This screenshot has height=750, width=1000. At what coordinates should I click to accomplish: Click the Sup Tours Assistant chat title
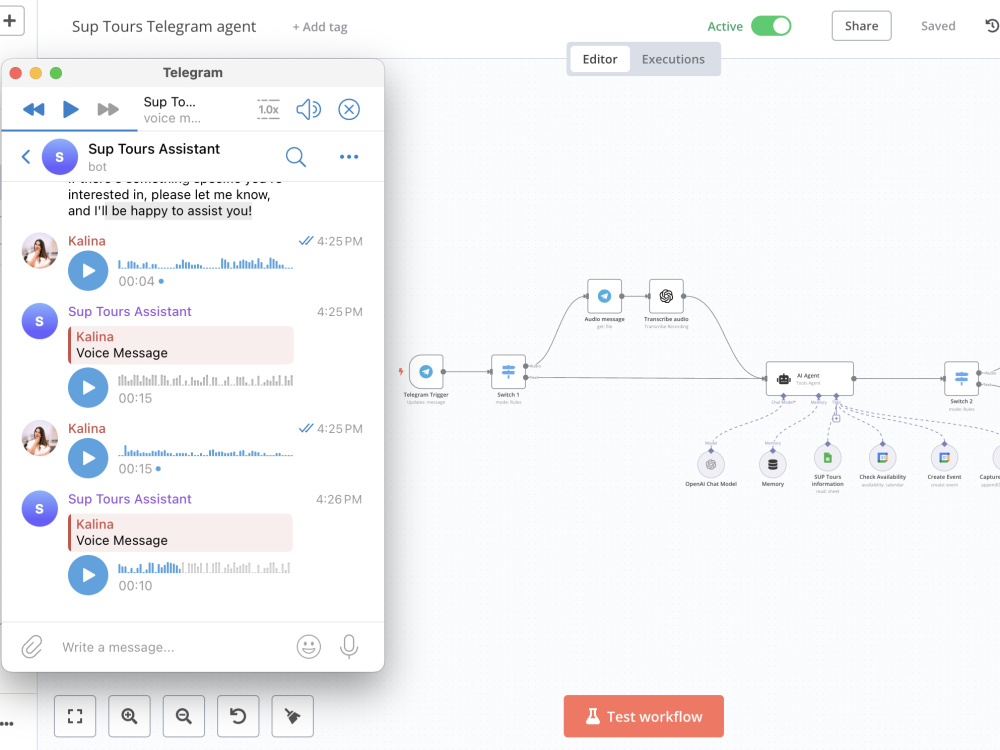coord(154,149)
